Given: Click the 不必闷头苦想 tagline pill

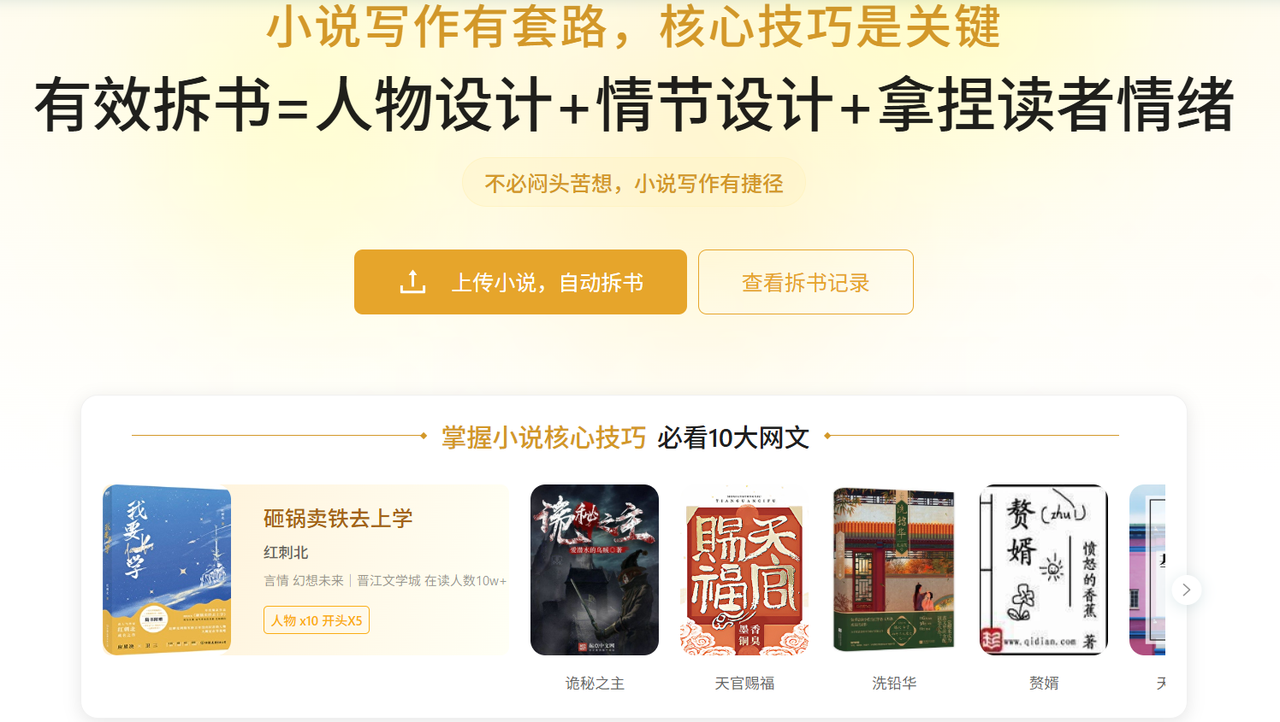Looking at the screenshot, I should tap(633, 183).
